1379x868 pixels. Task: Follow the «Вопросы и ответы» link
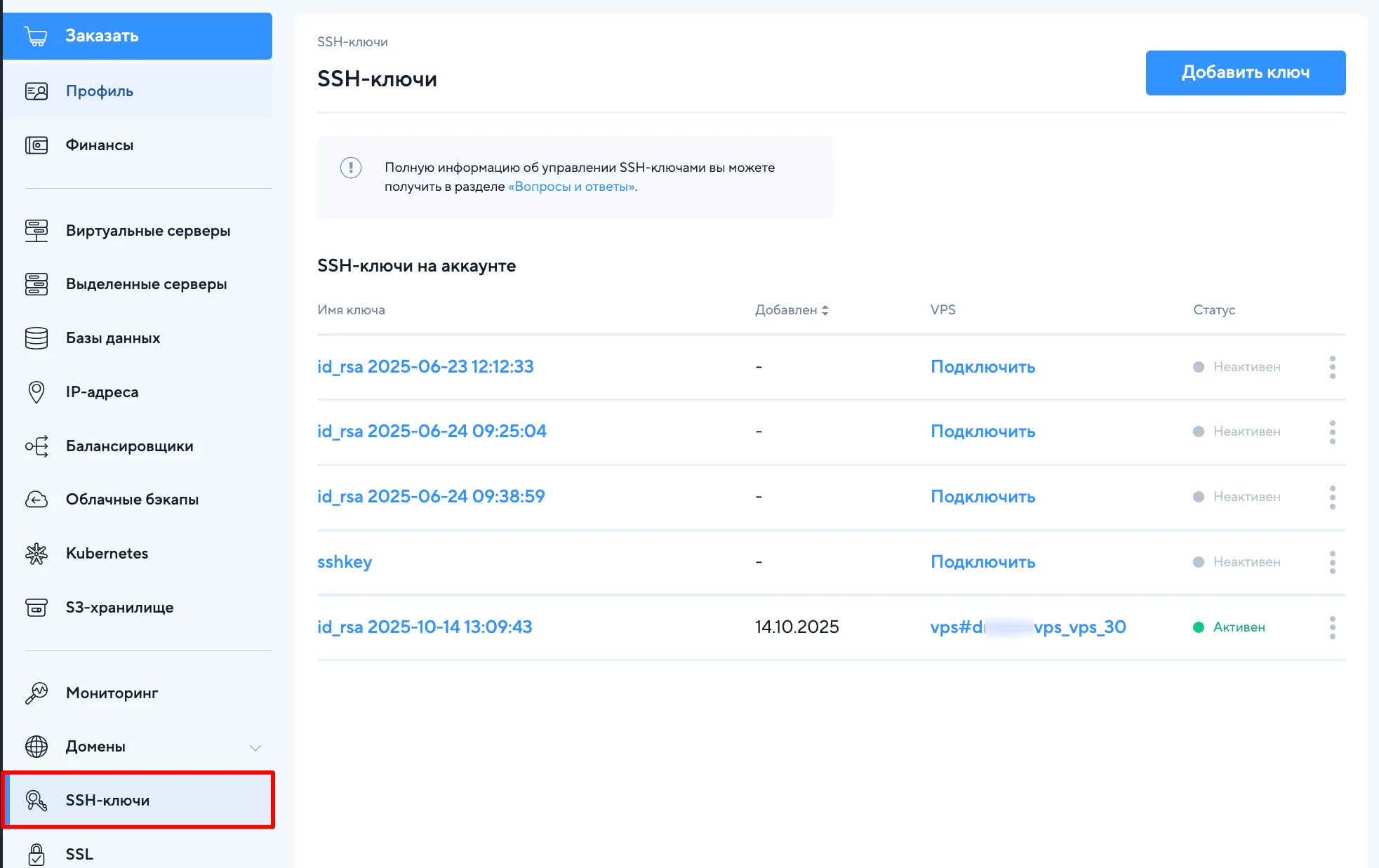[572, 187]
